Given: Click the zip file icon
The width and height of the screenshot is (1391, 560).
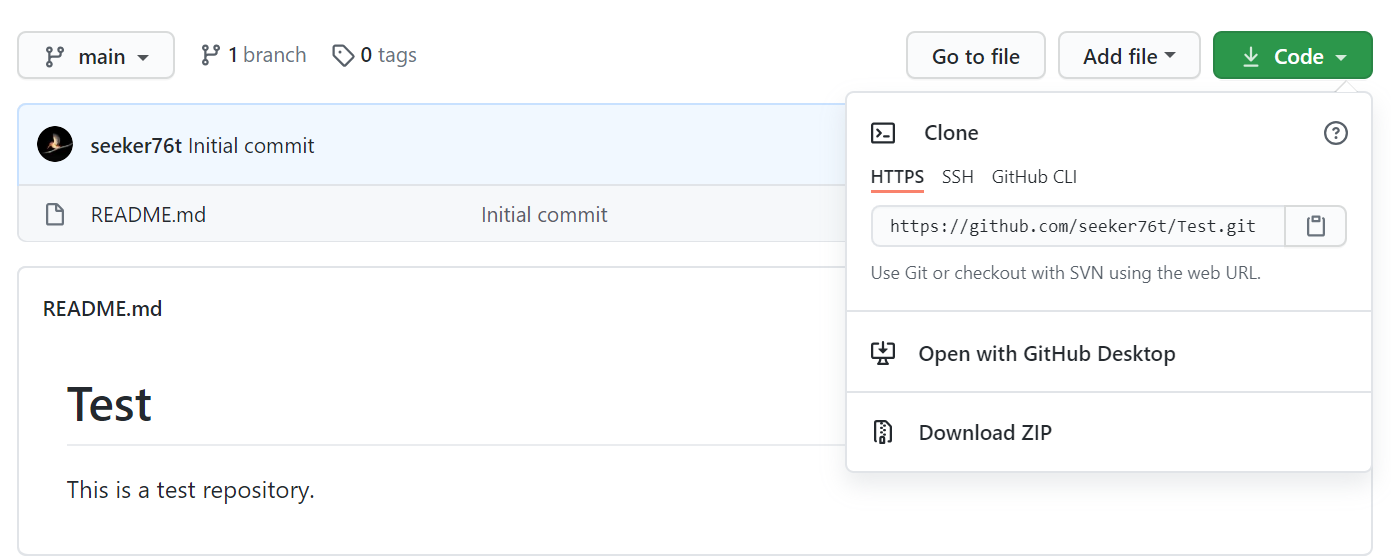Looking at the screenshot, I should (883, 432).
